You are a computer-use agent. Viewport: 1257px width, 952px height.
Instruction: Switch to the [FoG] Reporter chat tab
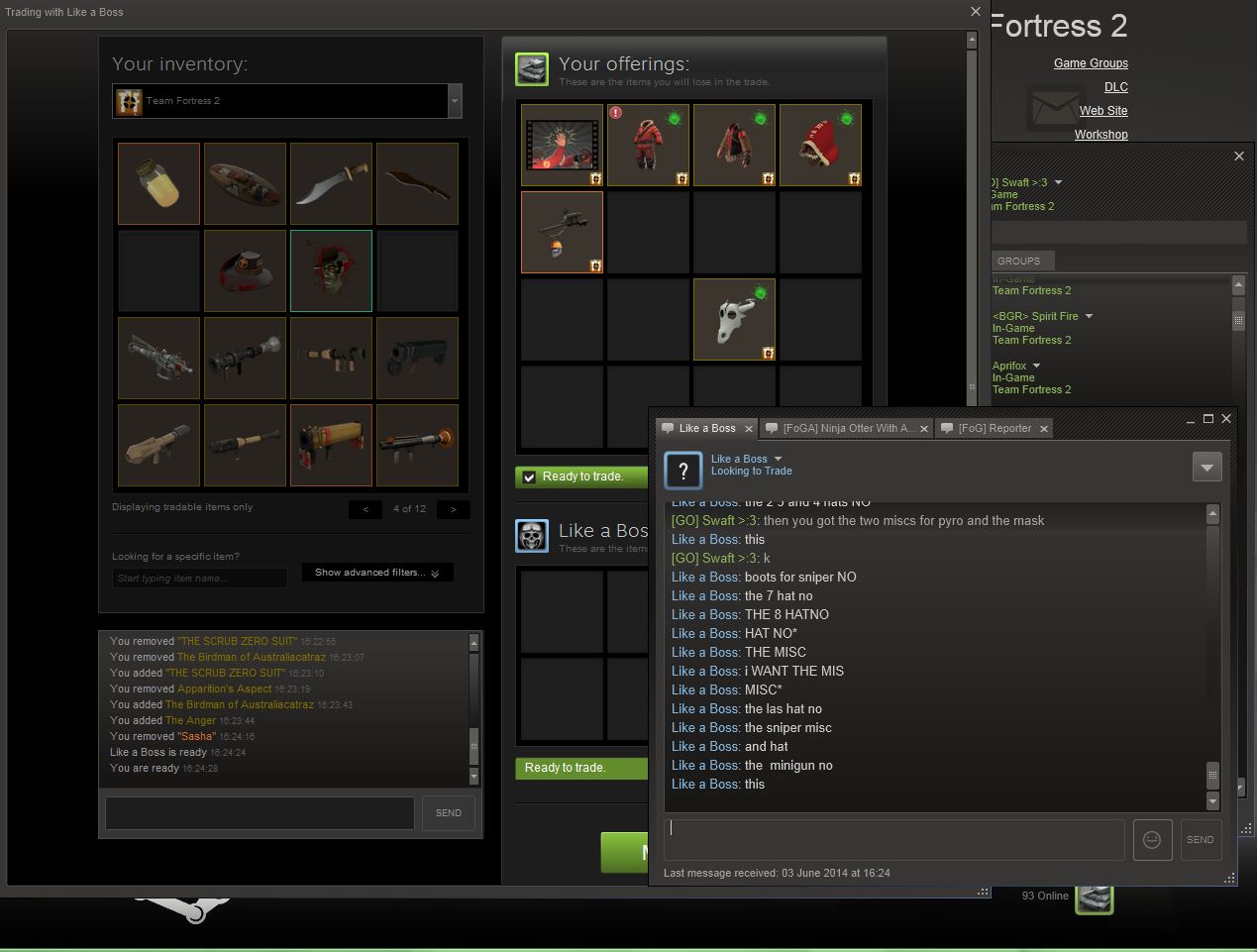coord(995,428)
